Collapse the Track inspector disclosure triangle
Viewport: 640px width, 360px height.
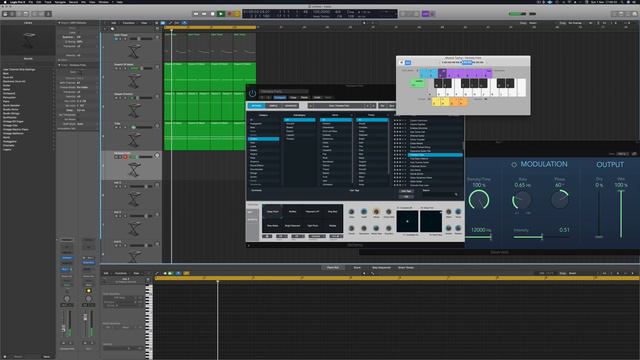59,65
